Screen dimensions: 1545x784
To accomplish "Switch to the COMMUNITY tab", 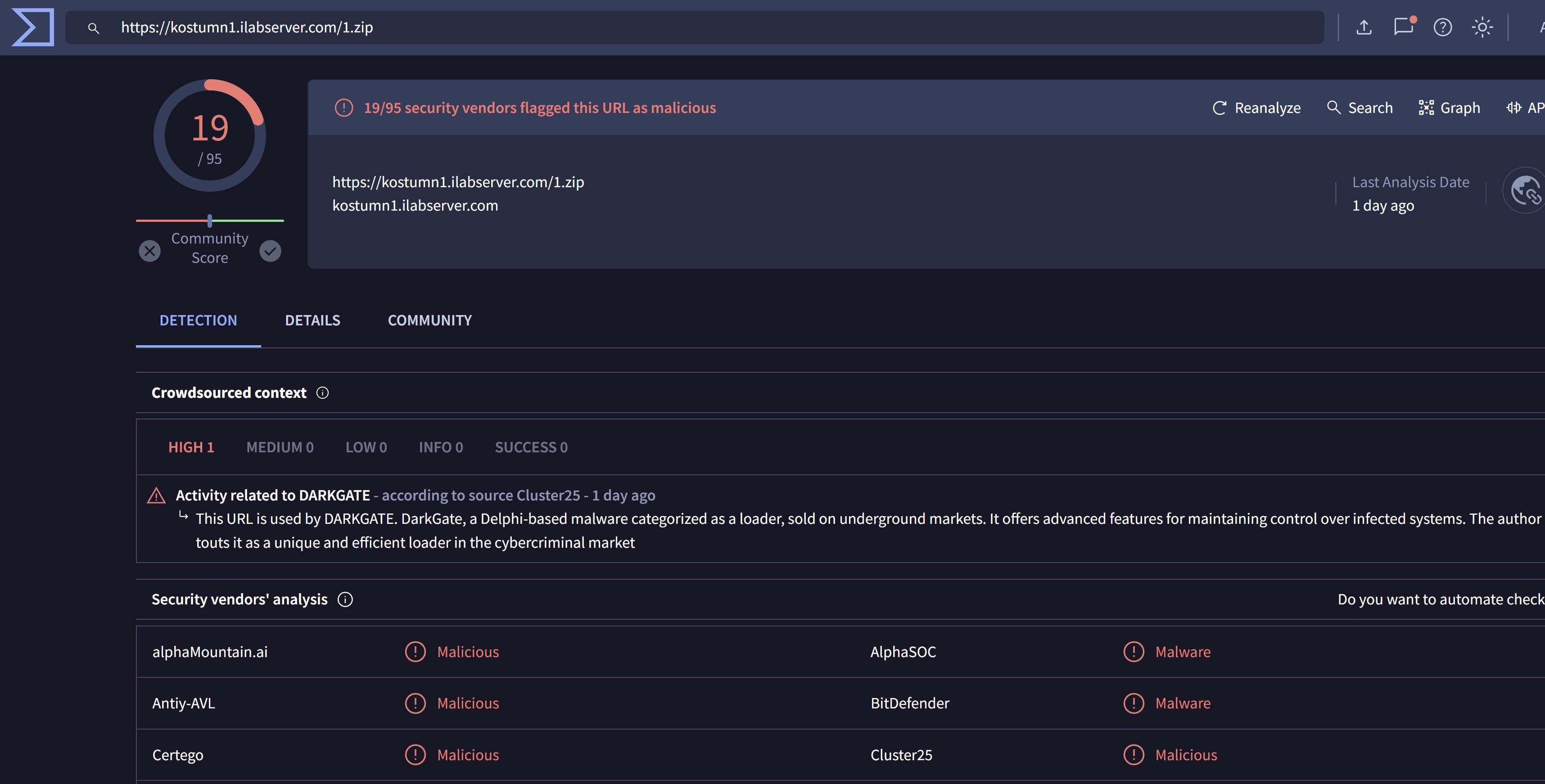I will click(x=430, y=320).
